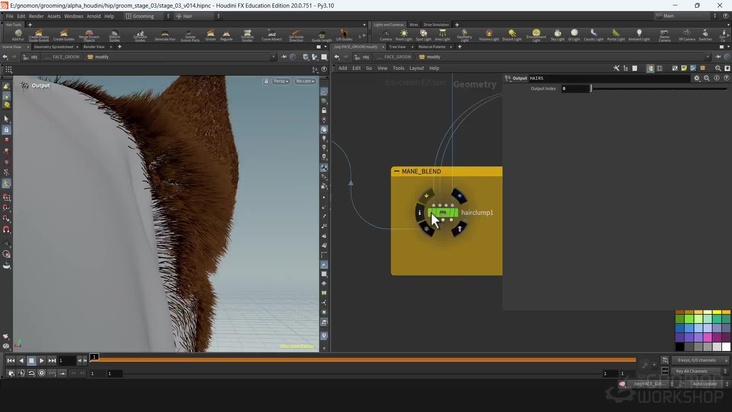Open the Render menu
732x412 pixels.
pos(36,16)
